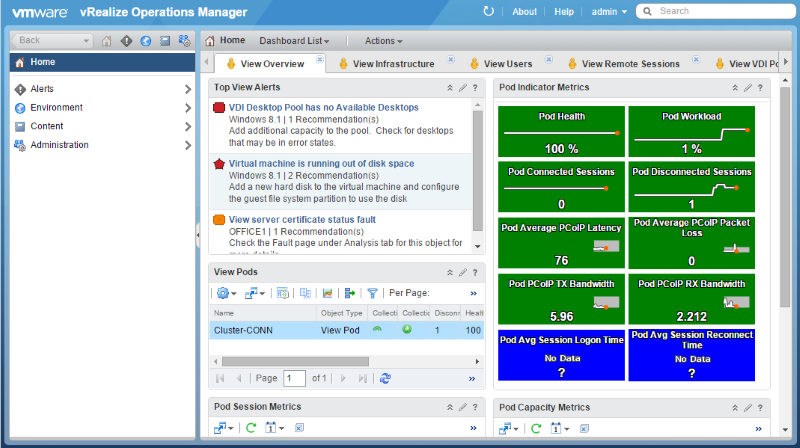Open the About link
The width and height of the screenshot is (800, 448).
pos(524,11)
